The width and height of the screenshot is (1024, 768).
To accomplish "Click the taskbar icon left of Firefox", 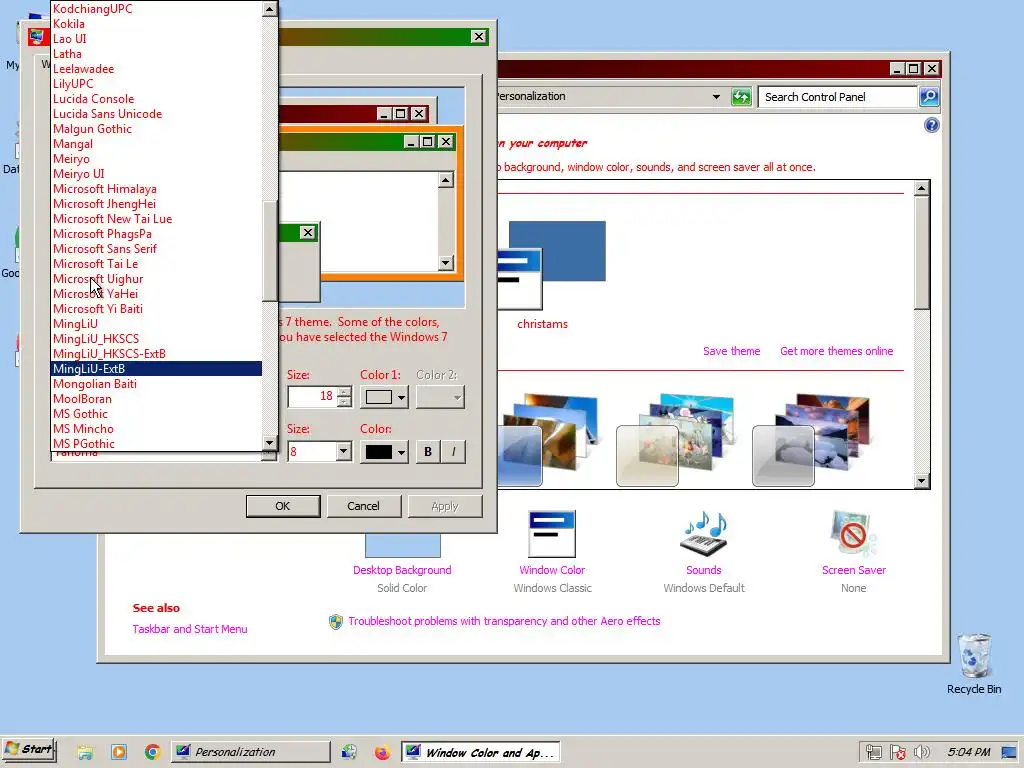I will pyautogui.click(x=349, y=752).
